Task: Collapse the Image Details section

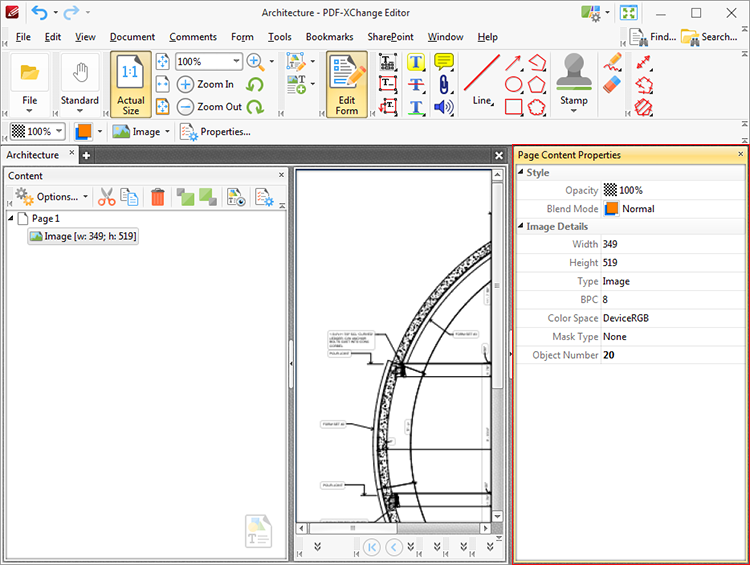Action: tap(521, 226)
